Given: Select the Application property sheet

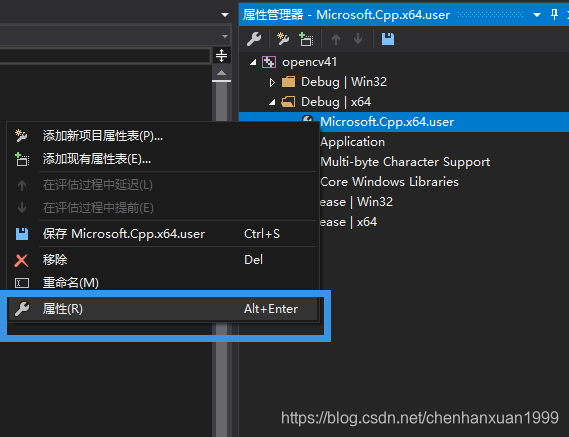Looking at the screenshot, I should 352,142.
